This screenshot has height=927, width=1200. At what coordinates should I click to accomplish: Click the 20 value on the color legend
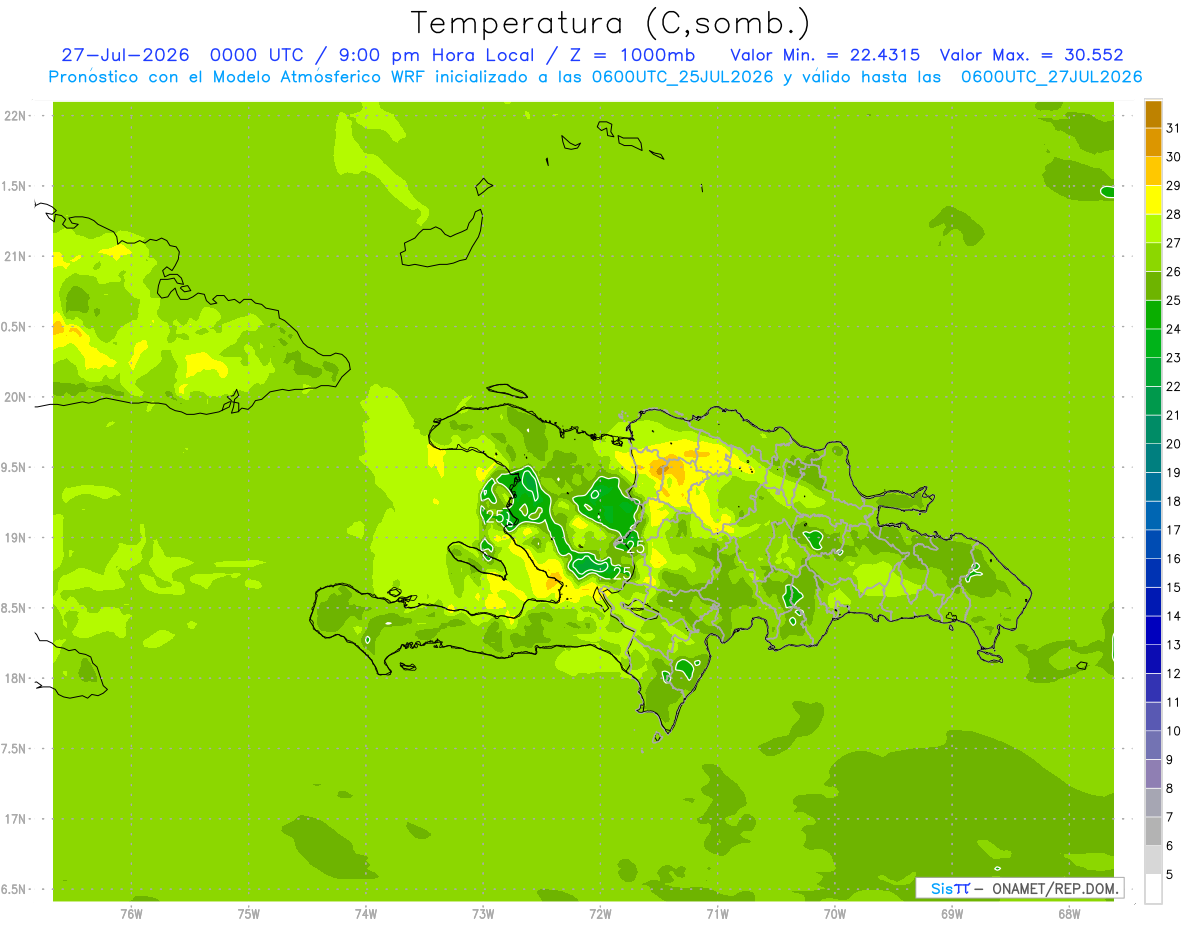tap(1173, 444)
